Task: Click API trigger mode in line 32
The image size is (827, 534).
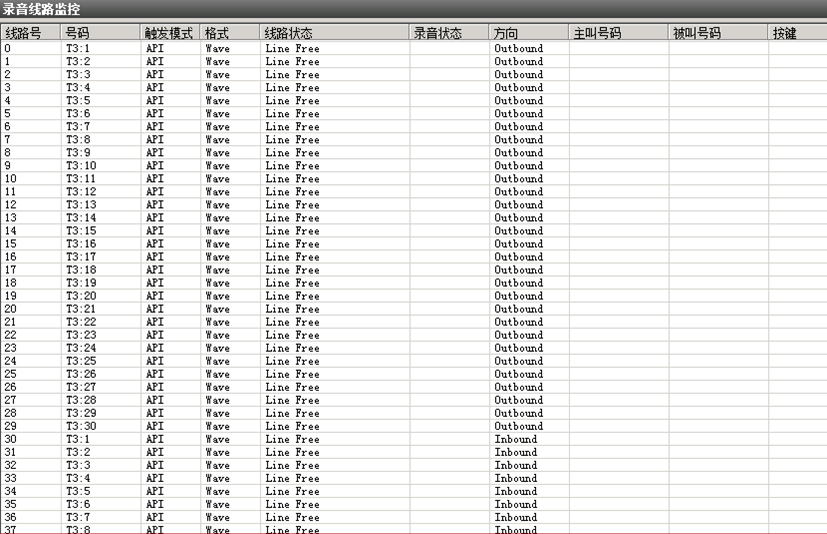Action: point(155,465)
